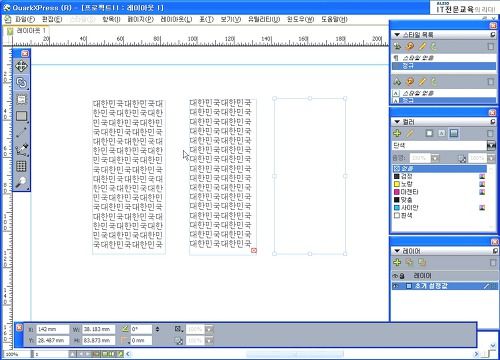
Task: Select the Table grid tool
Action: click(21, 166)
